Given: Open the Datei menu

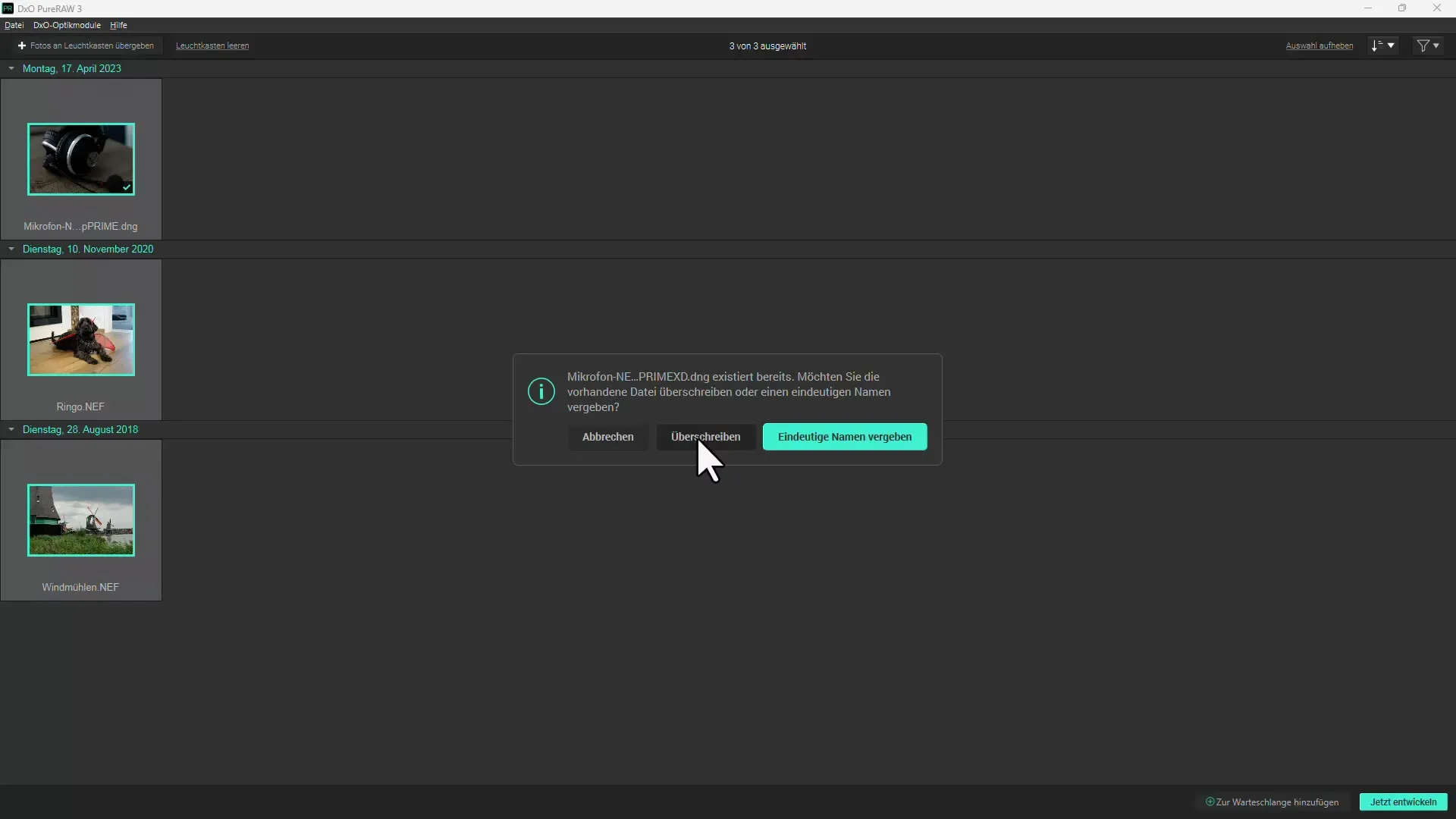Looking at the screenshot, I should (14, 25).
